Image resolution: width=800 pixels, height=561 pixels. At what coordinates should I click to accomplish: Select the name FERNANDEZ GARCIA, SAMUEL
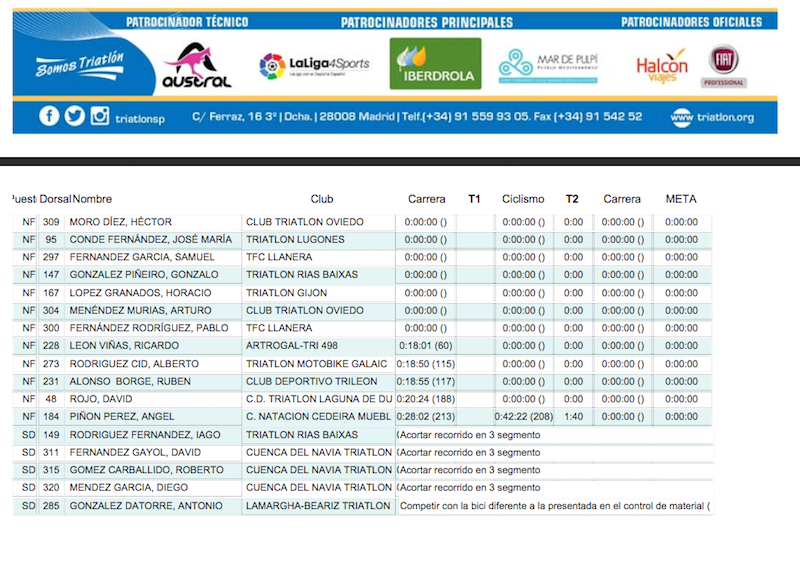(142, 257)
